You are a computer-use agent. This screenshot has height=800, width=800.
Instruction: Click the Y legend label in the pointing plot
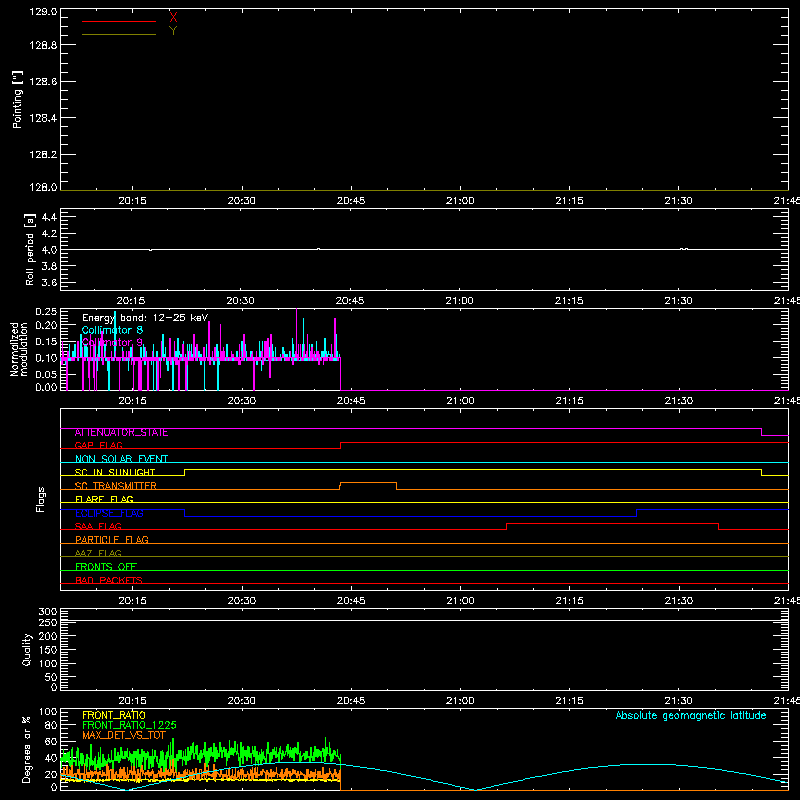point(173,31)
